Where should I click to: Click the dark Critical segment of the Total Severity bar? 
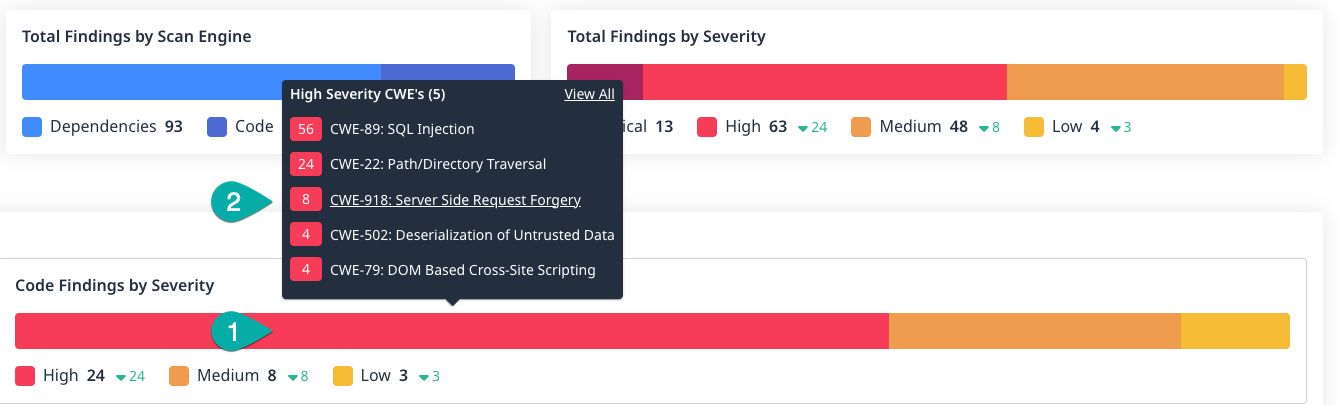pyautogui.click(x=604, y=82)
